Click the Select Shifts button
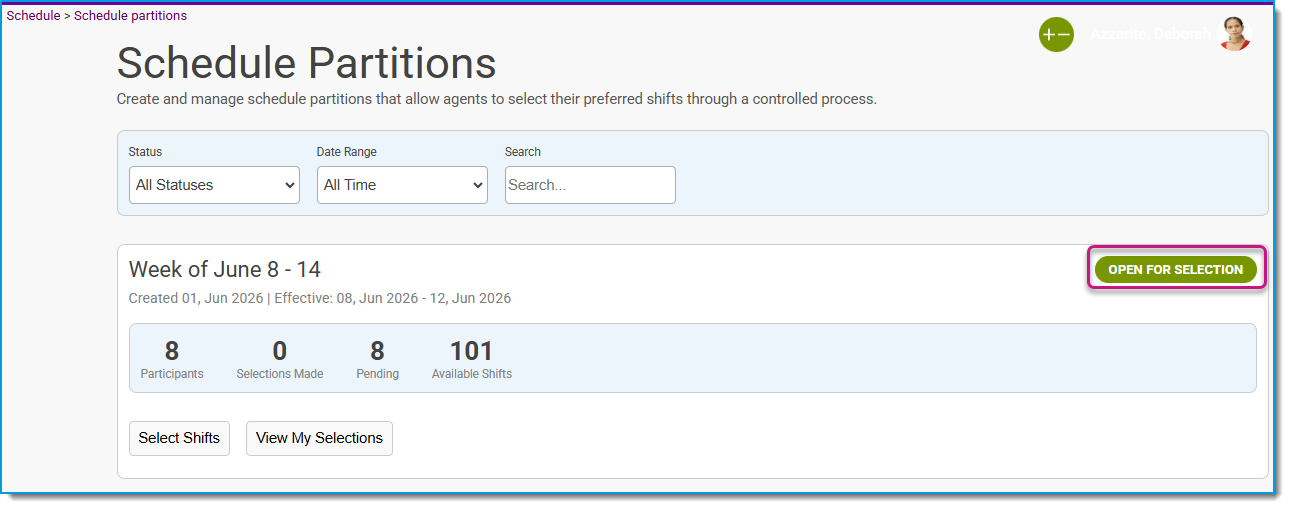 tap(179, 438)
